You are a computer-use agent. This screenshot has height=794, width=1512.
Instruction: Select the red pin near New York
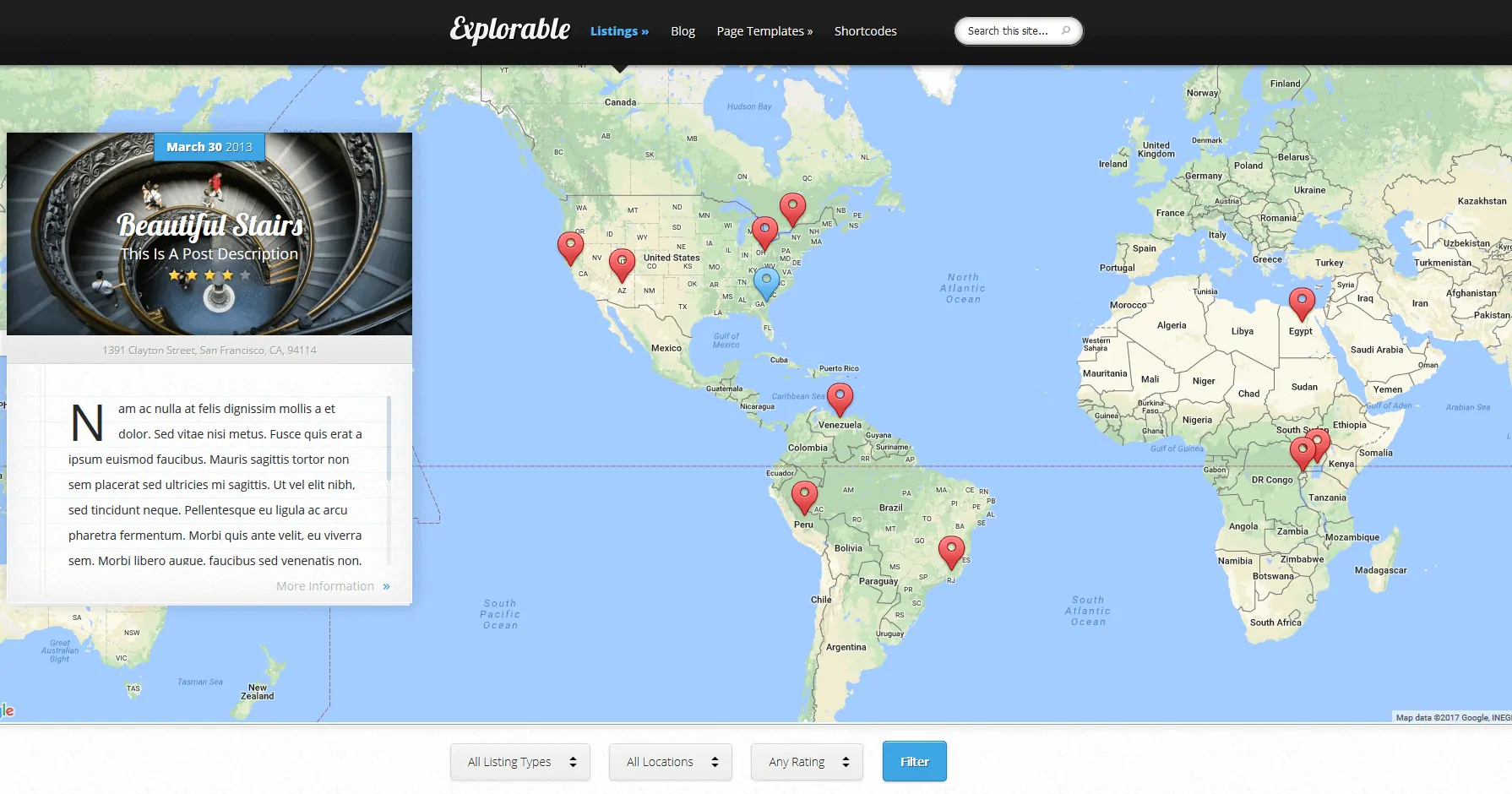click(792, 209)
